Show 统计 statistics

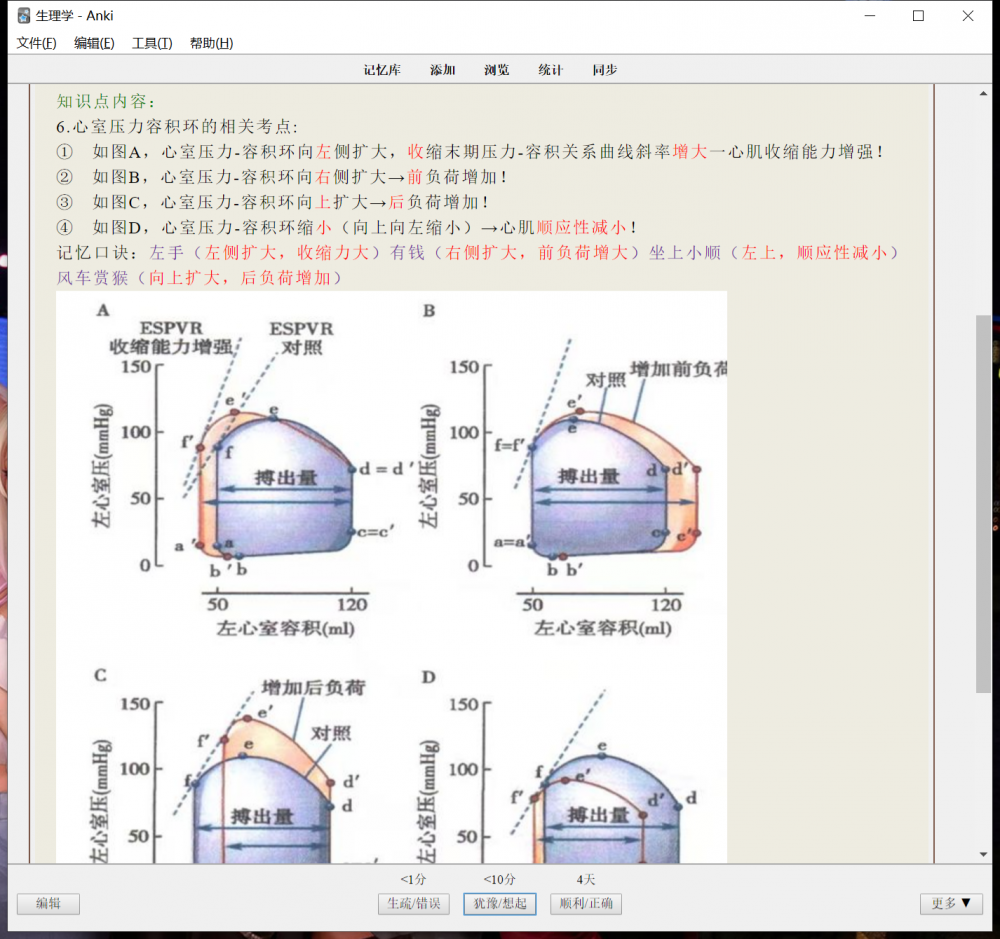pos(550,70)
